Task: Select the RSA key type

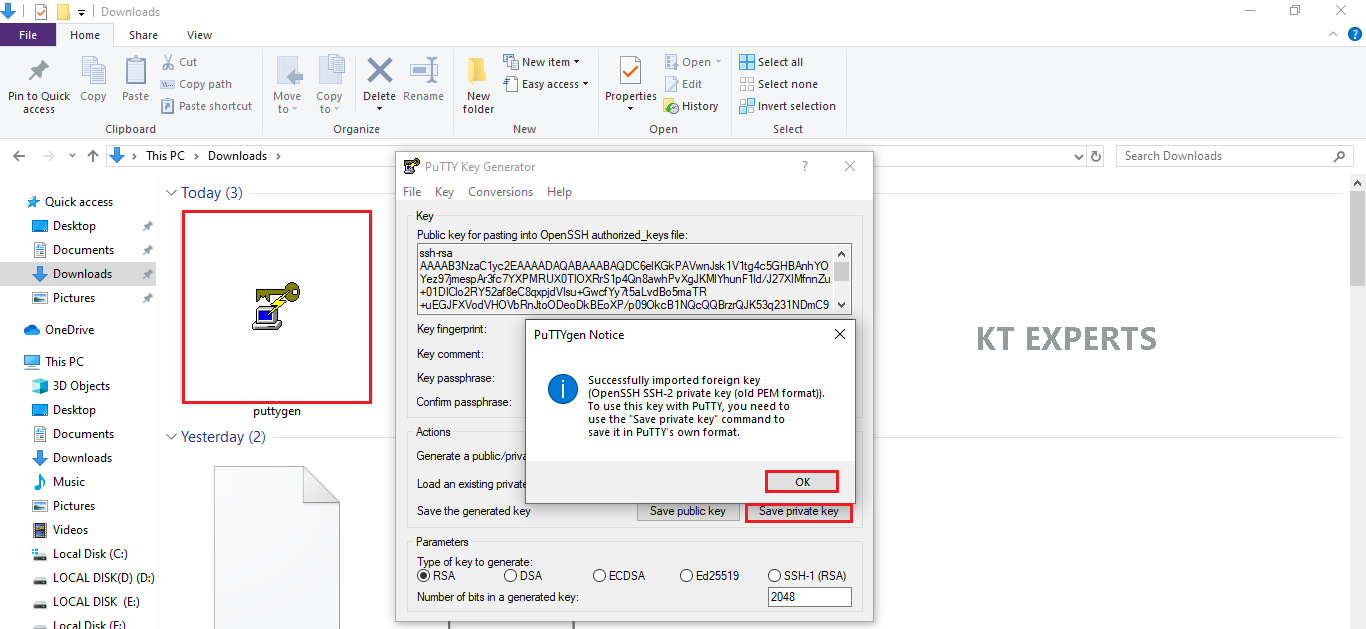Action: click(x=424, y=575)
